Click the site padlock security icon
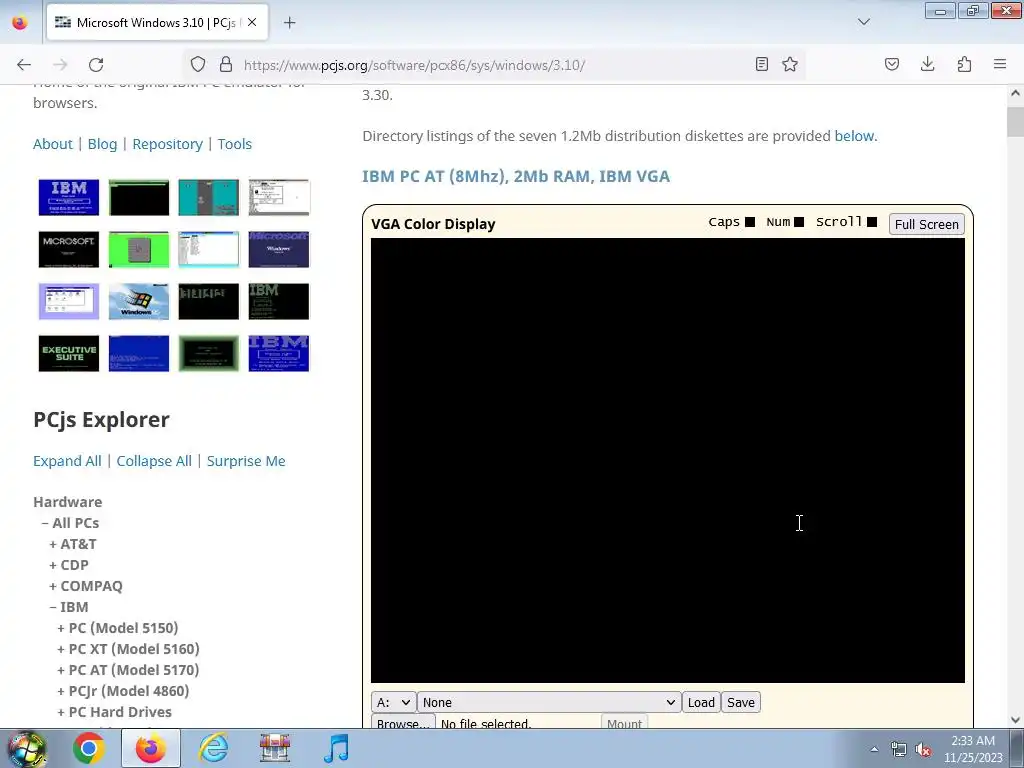This screenshot has width=1024, height=768. coord(226,64)
